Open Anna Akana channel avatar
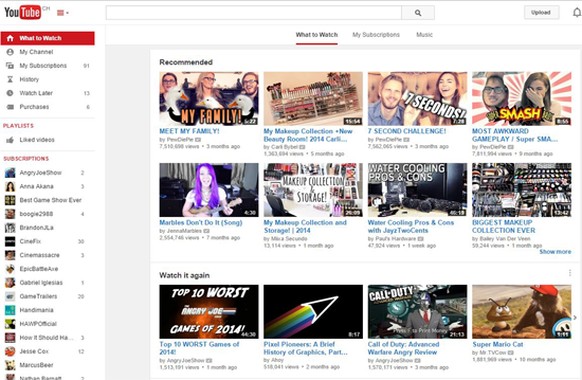This screenshot has width=582, height=380. [x=10, y=186]
